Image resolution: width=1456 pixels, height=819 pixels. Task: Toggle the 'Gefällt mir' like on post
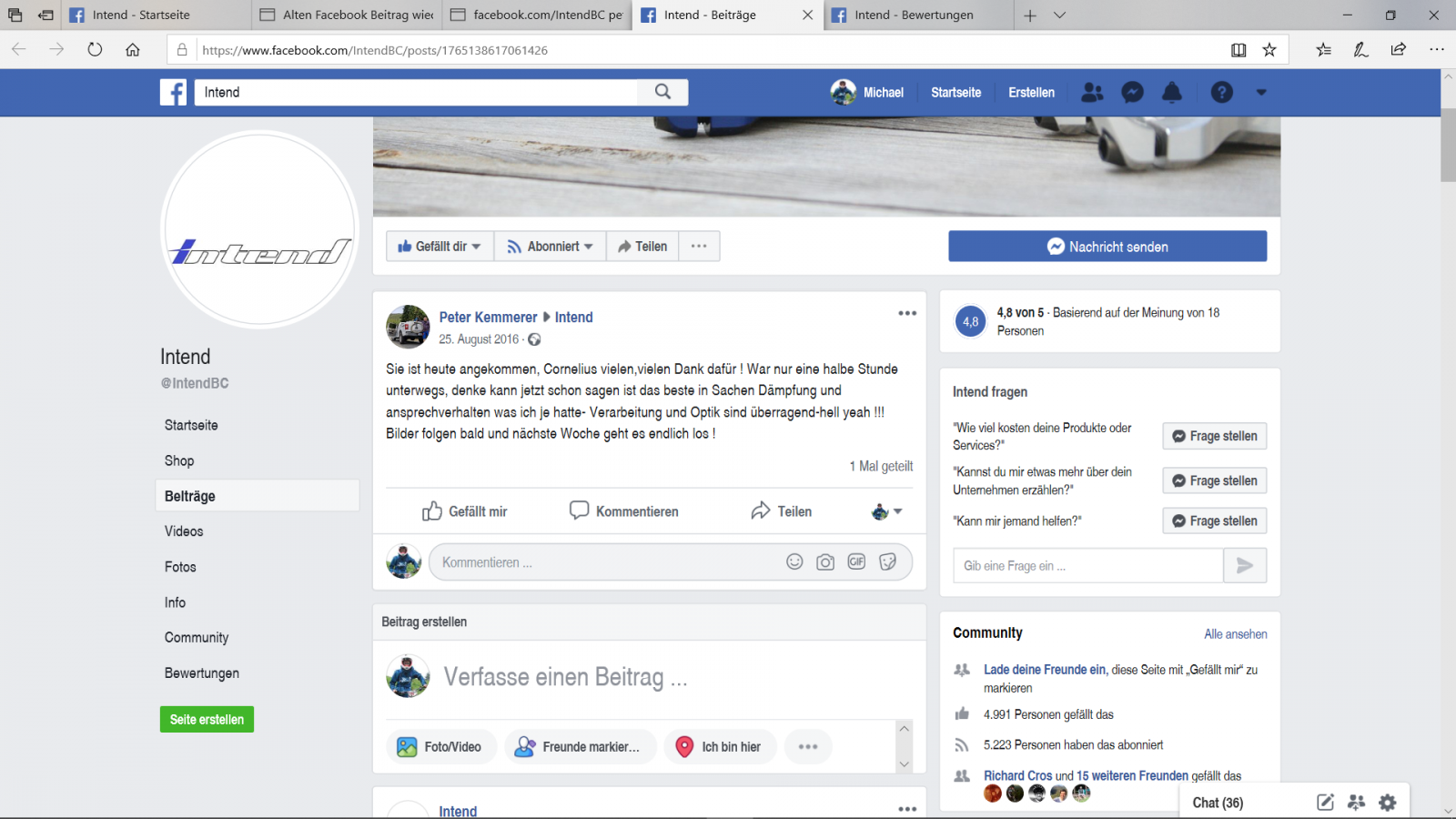click(465, 511)
